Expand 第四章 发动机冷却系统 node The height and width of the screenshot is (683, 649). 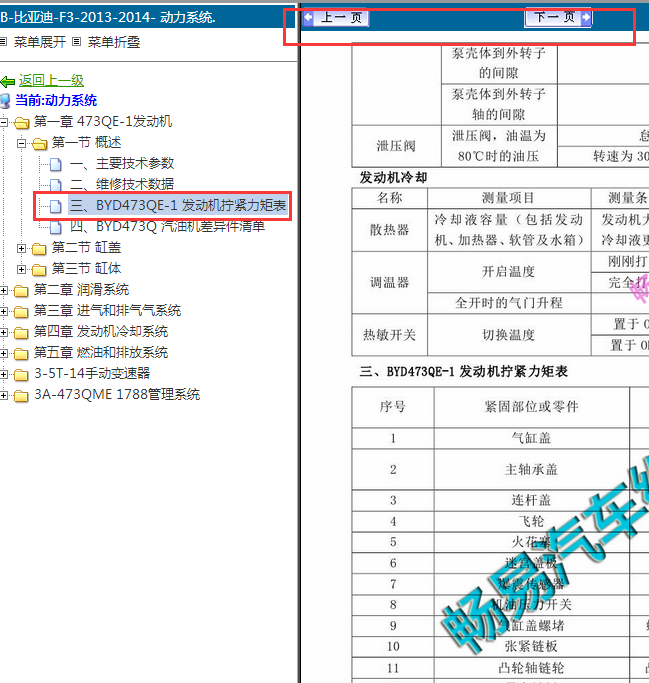pos(3,332)
